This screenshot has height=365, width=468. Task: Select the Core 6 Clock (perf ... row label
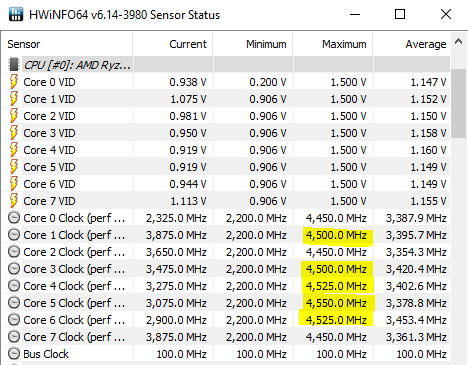point(74,320)
